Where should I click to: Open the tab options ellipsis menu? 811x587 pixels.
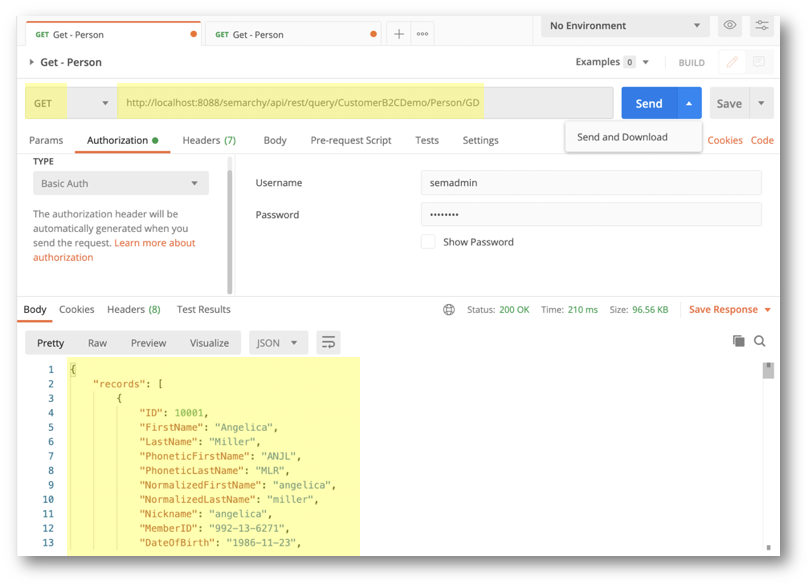(x=423, y=34)
